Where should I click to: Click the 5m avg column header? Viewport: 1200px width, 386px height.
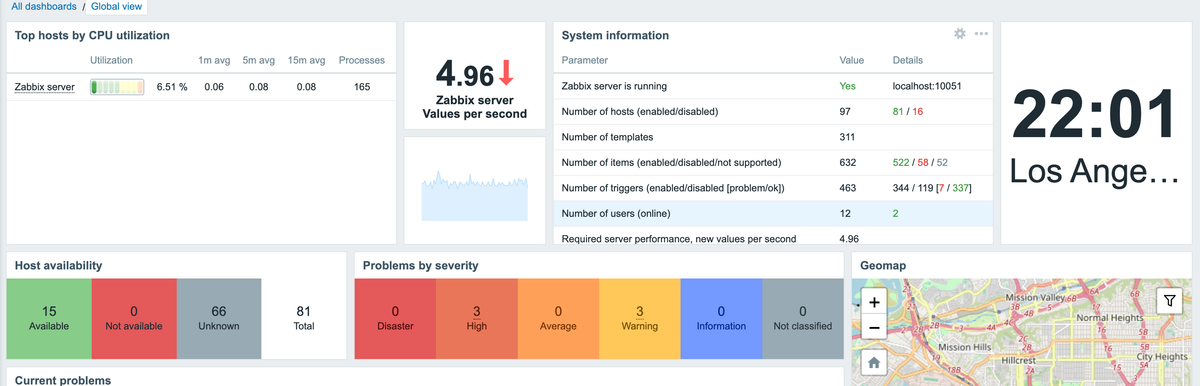(259, 60)
